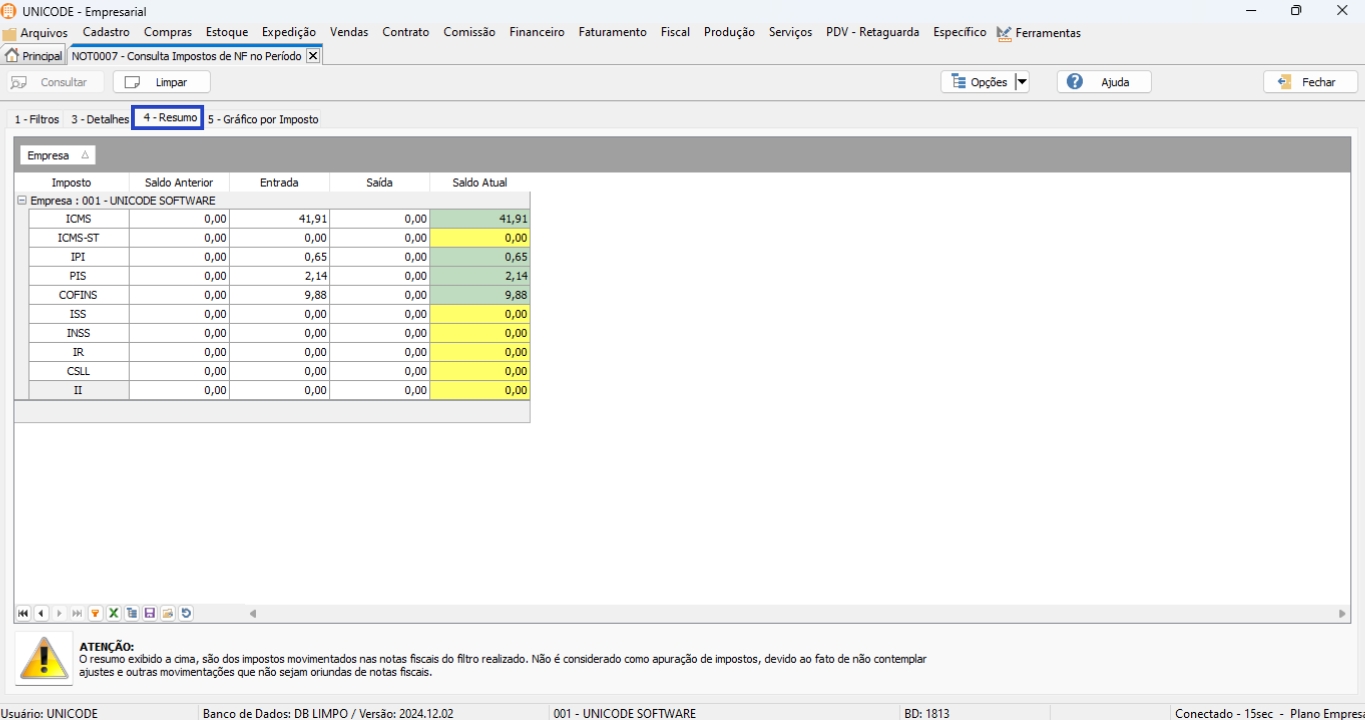1365x720 pixels.
Task: Select the green ICMS Saldo Atual cell
Action: [480, 219]
